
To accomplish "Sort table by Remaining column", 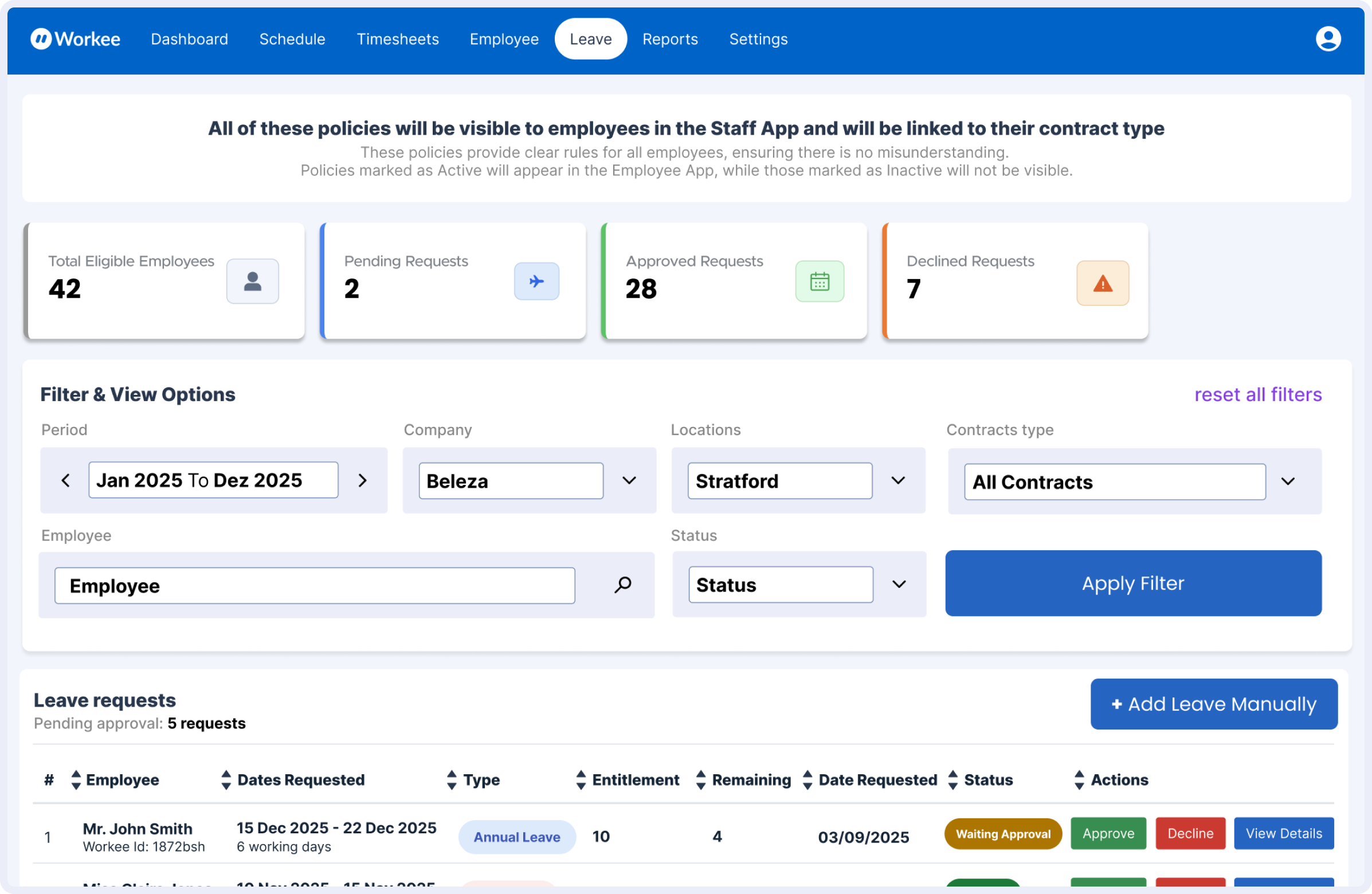I will [x=701, y=780].
